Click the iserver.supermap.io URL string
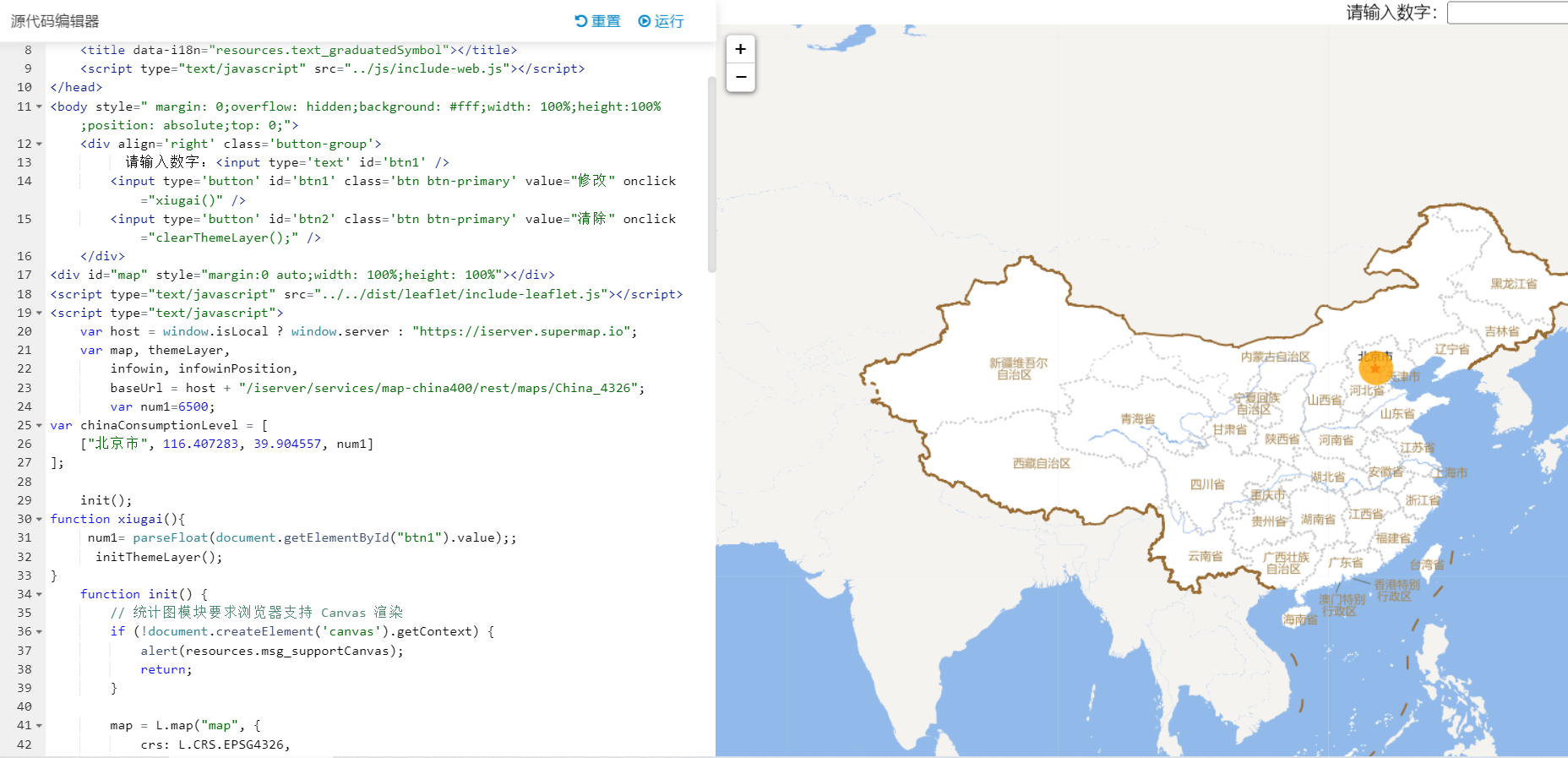 point(521,331)
